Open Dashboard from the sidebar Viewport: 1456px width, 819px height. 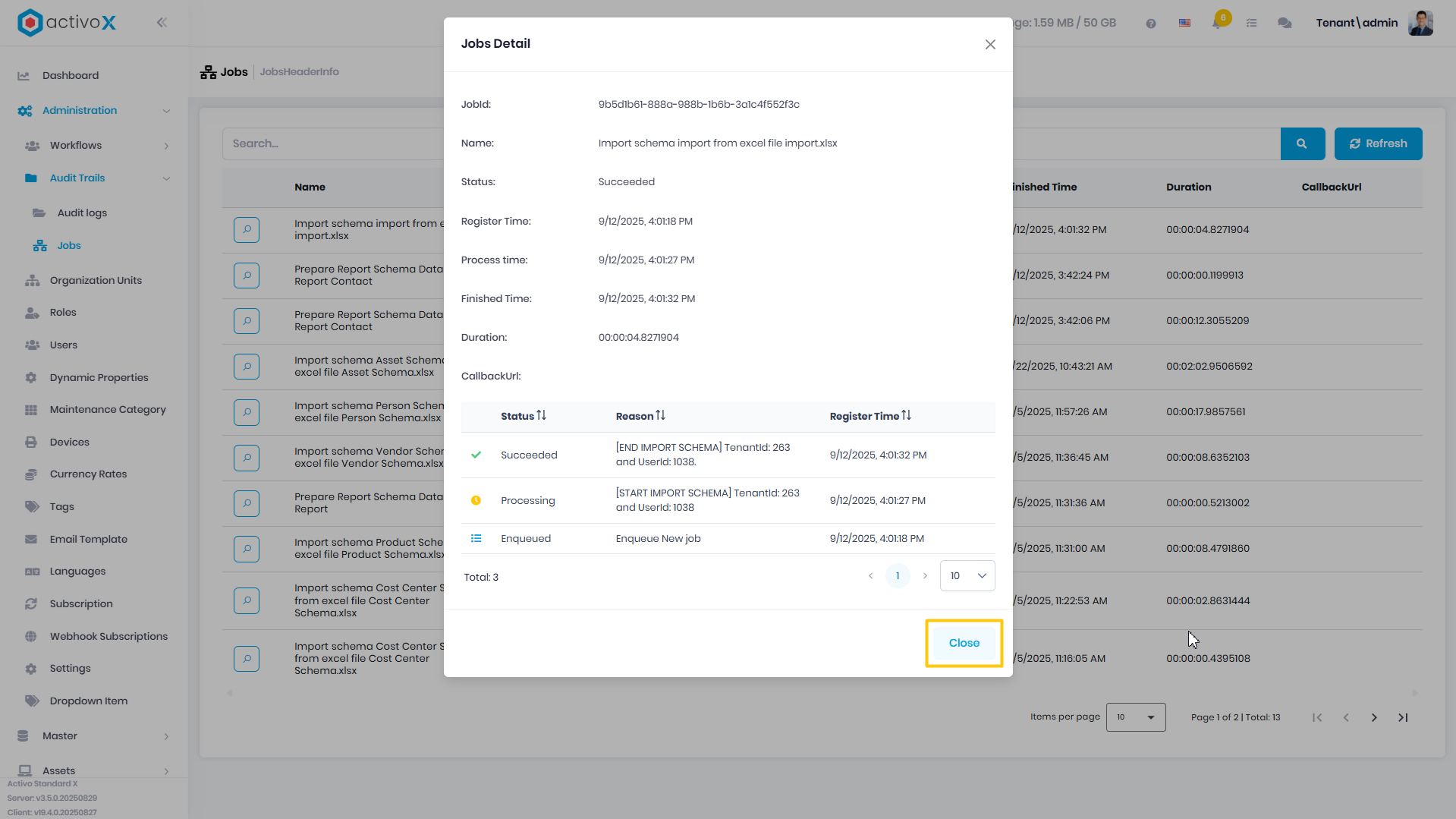(71, 76)
